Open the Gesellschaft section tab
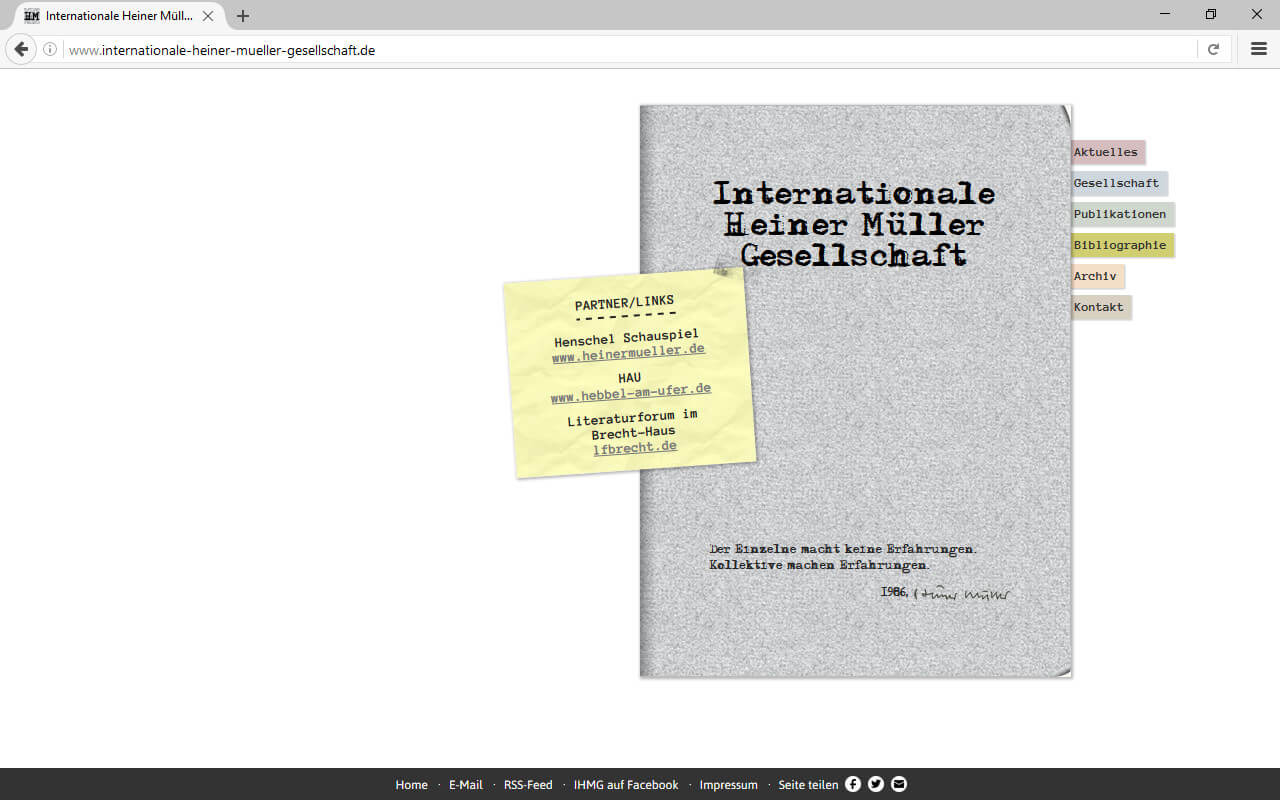 click(x=1119, y=183)
